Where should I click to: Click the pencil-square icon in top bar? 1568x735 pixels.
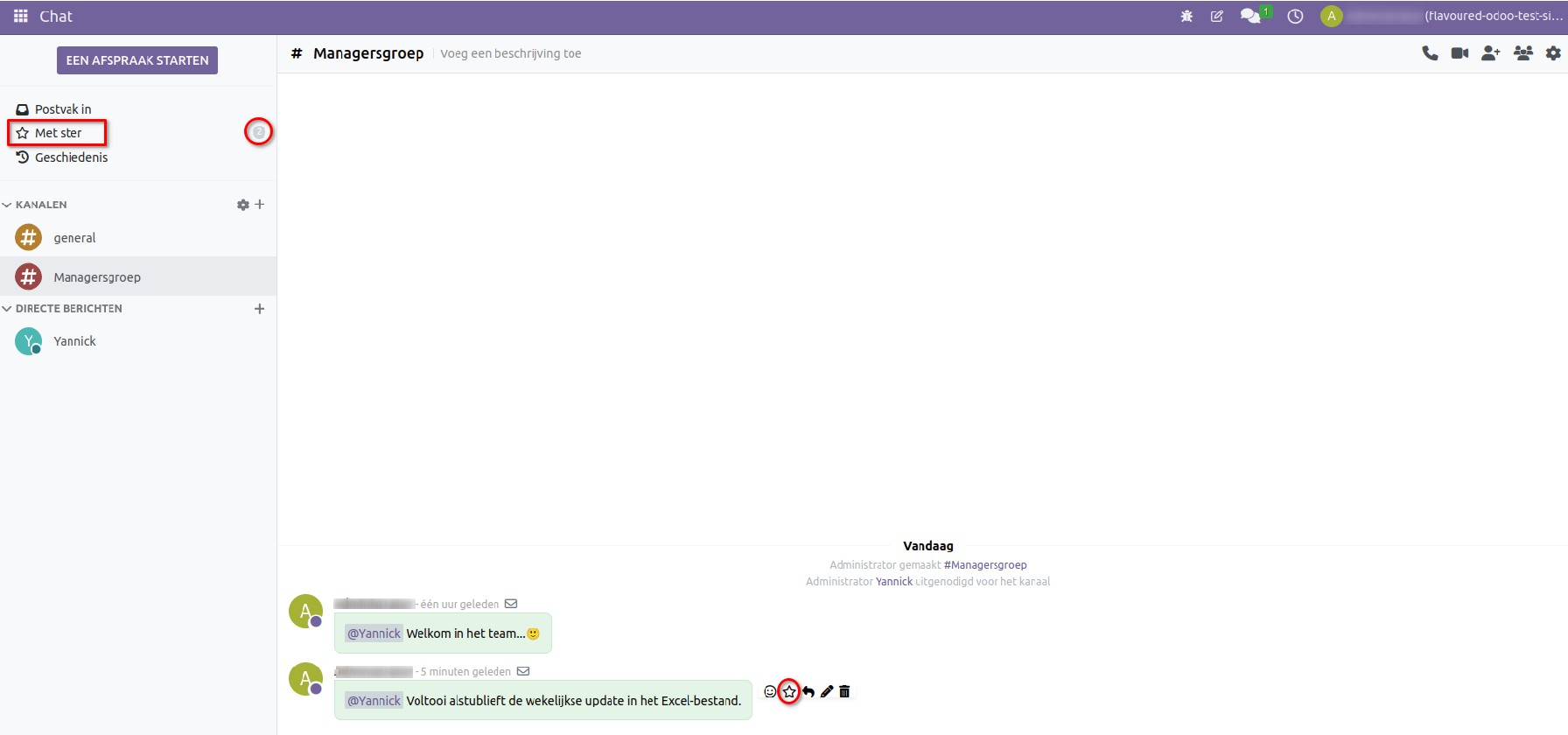point(1216,16)
